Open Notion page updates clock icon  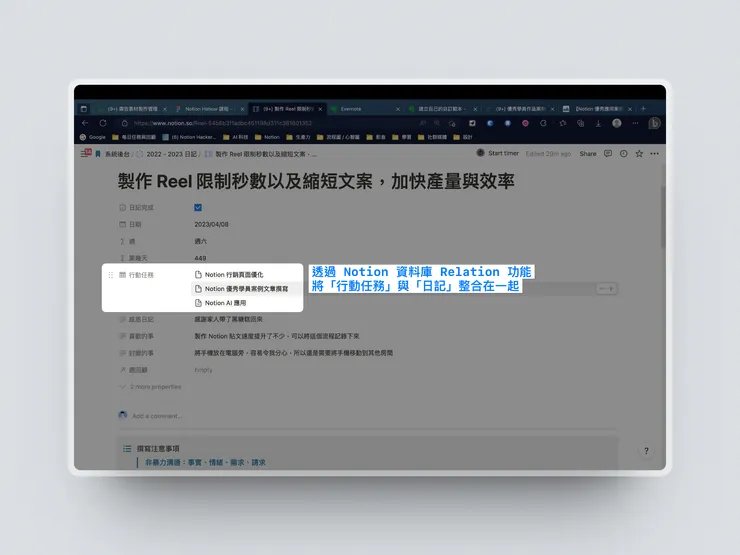(623, 153)
